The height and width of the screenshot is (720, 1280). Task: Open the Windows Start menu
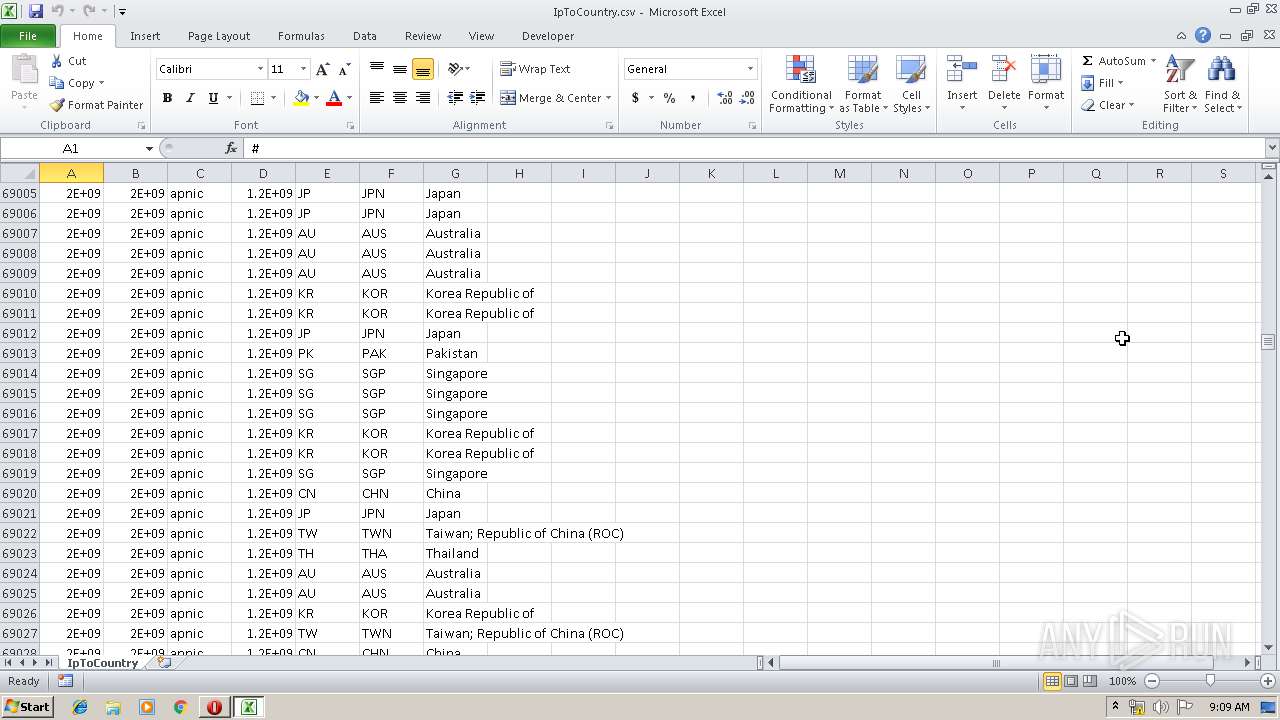[27, 706]
